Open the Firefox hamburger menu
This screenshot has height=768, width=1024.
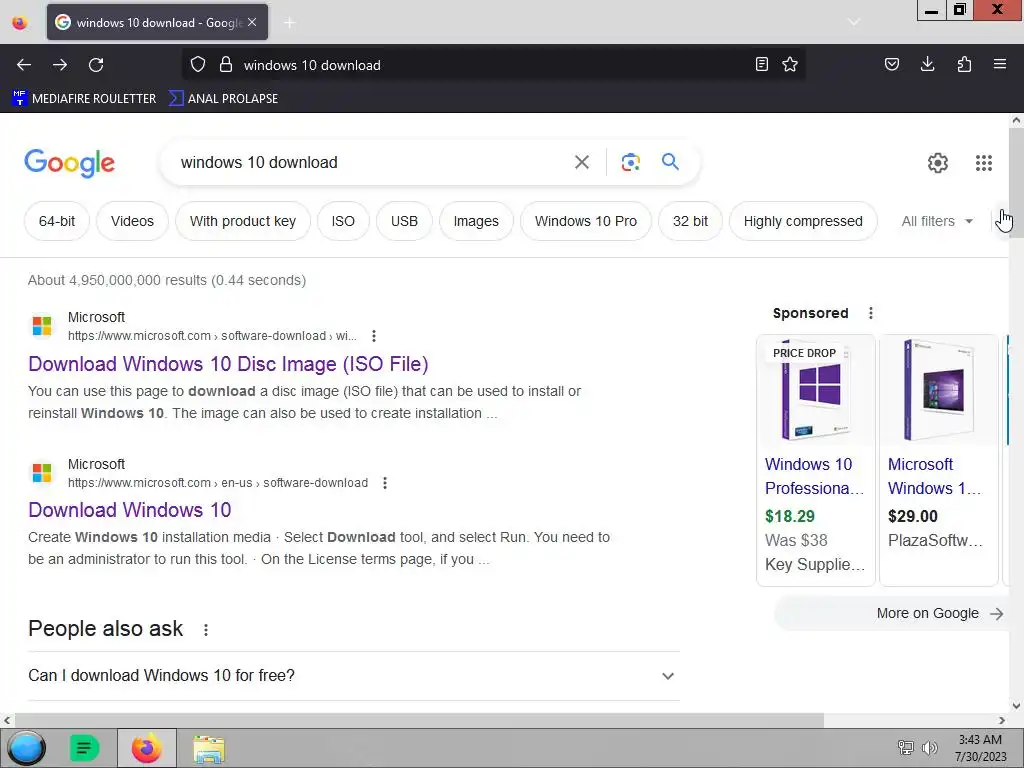click(x=1000, y=65)
